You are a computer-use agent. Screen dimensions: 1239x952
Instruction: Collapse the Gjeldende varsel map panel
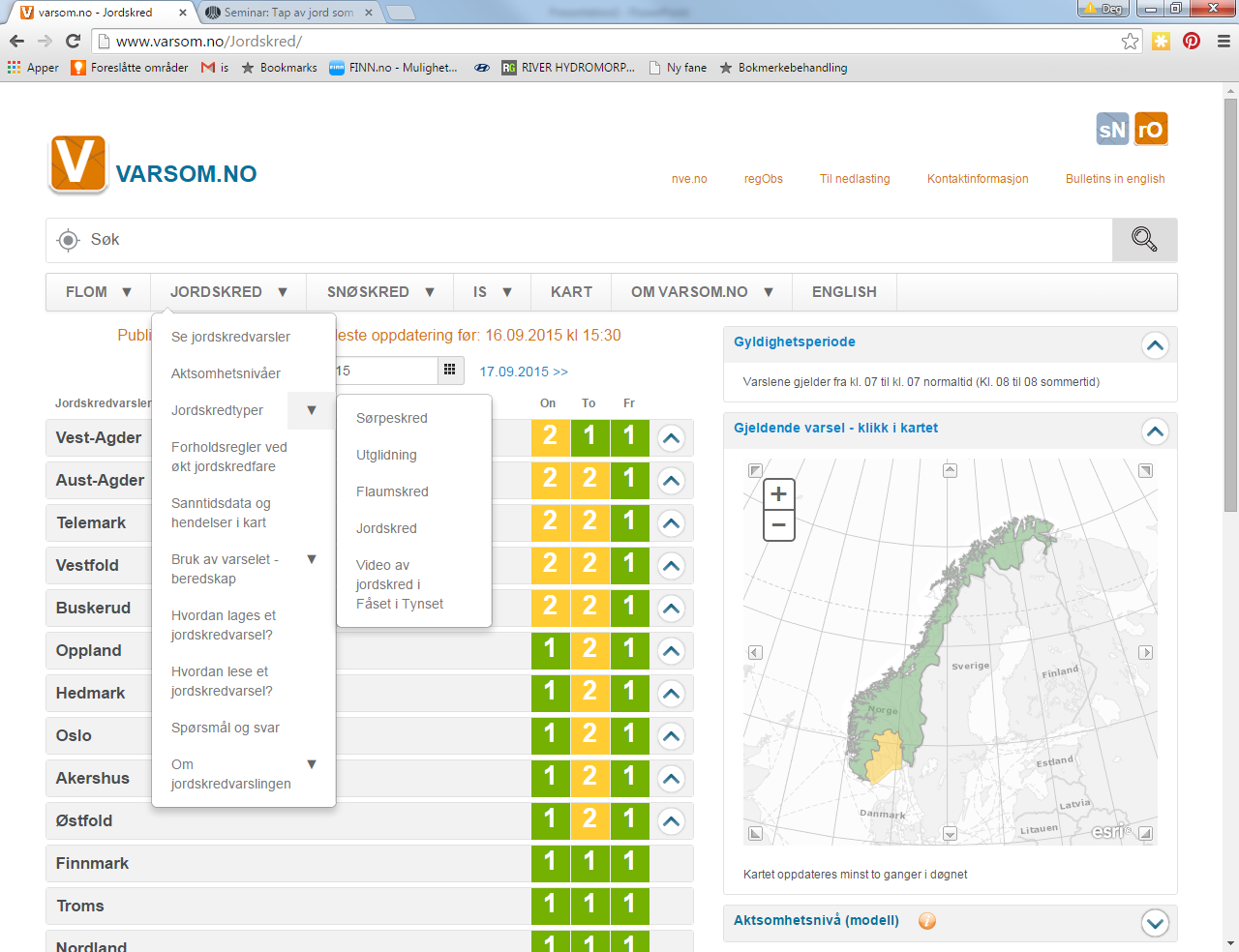click(1155, 431)
